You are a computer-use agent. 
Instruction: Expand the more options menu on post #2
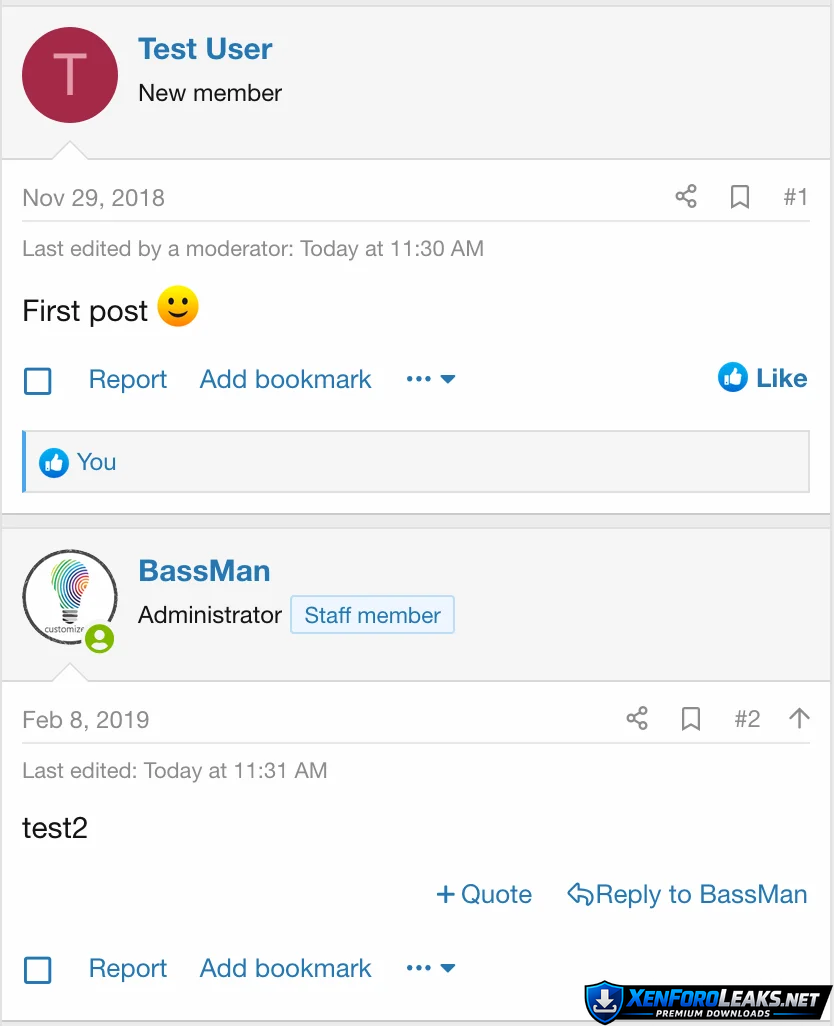click(431, 968)
